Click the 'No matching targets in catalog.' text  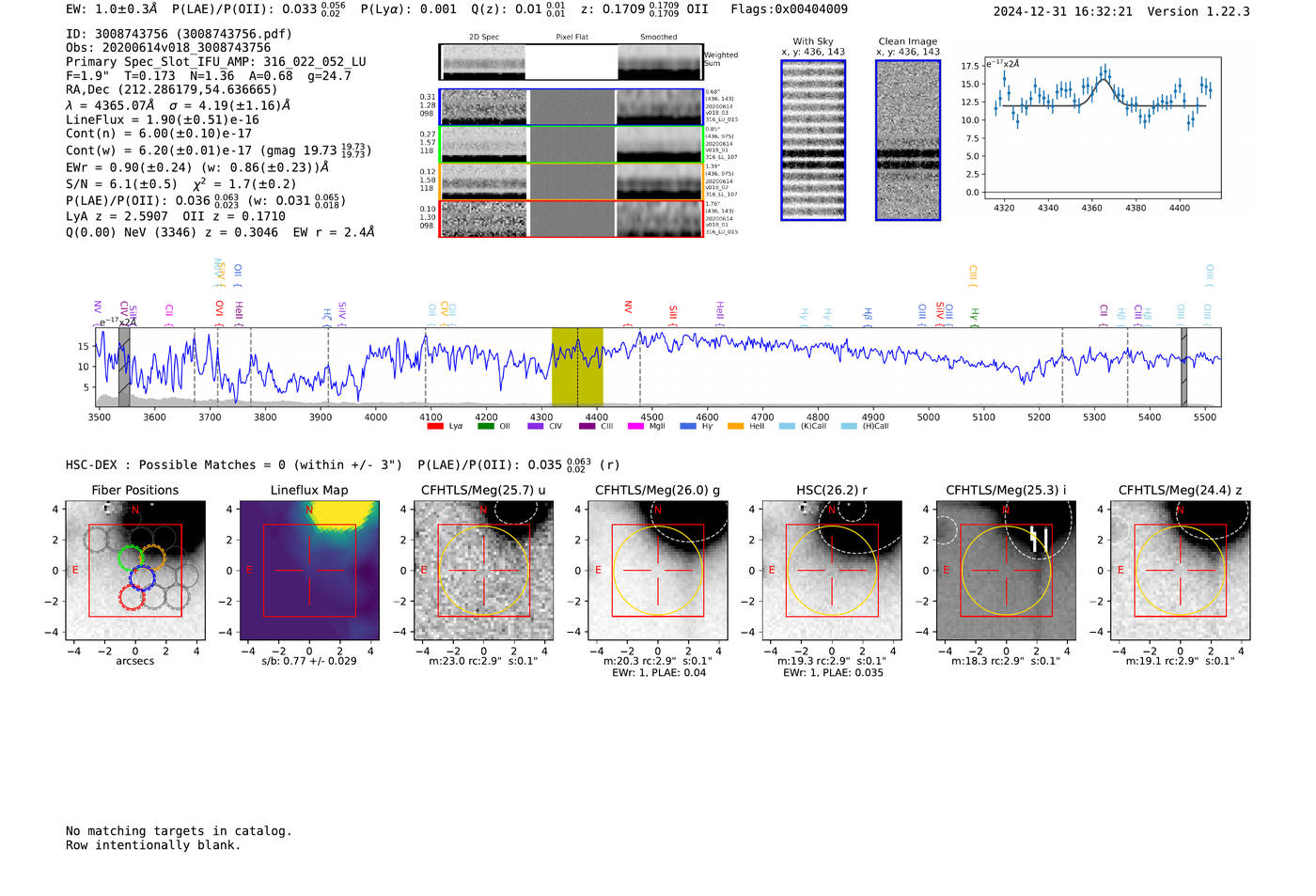[179, 831]
